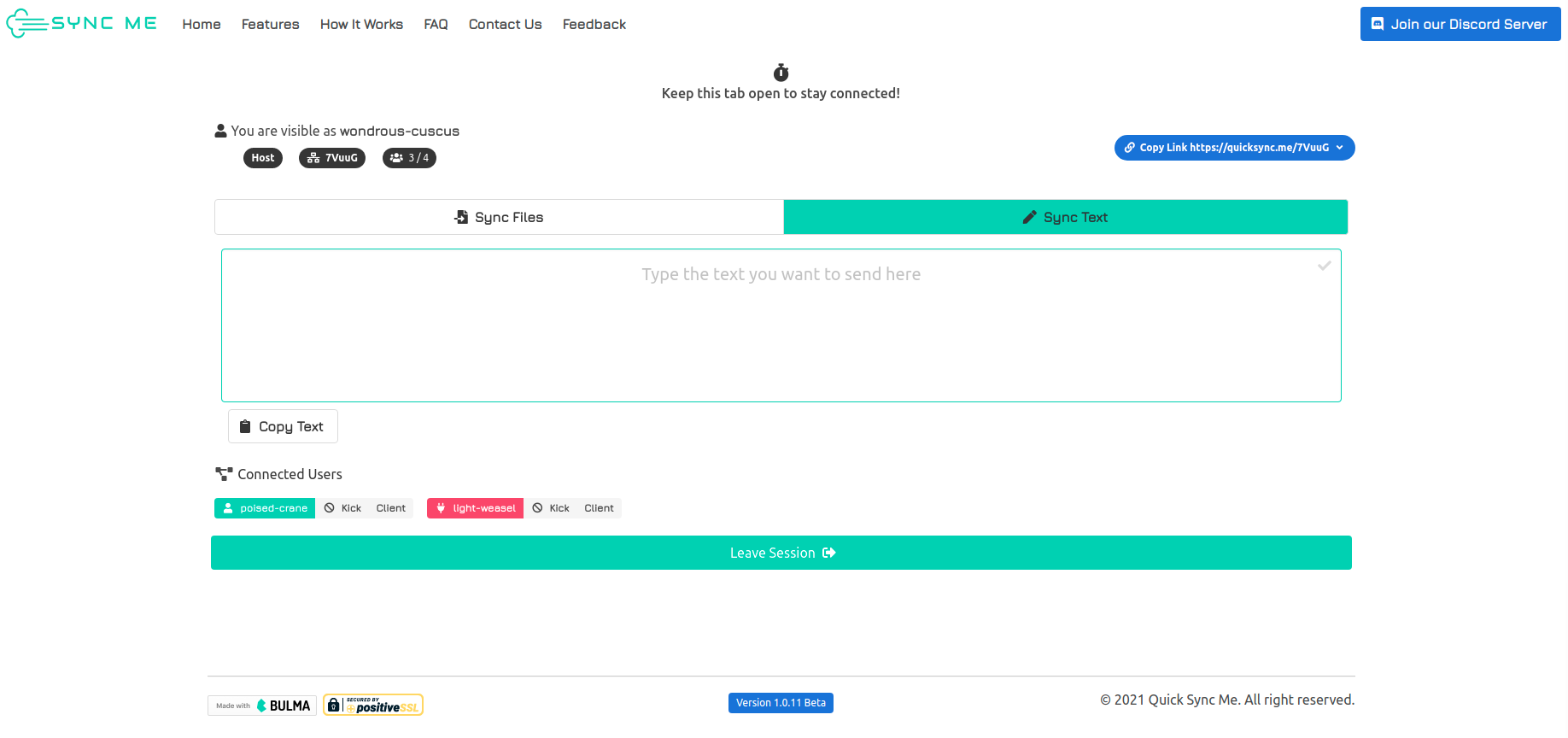Expand the Copy Link dropdown chevron
This screenshot has width=1568, height=738.
[x=1340, y=148]
